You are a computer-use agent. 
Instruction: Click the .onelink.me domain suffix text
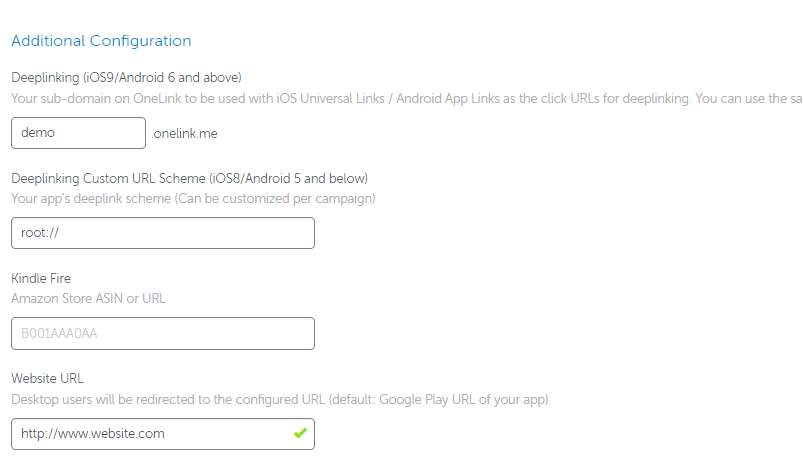pyautogui.click(x=184, y=134)
